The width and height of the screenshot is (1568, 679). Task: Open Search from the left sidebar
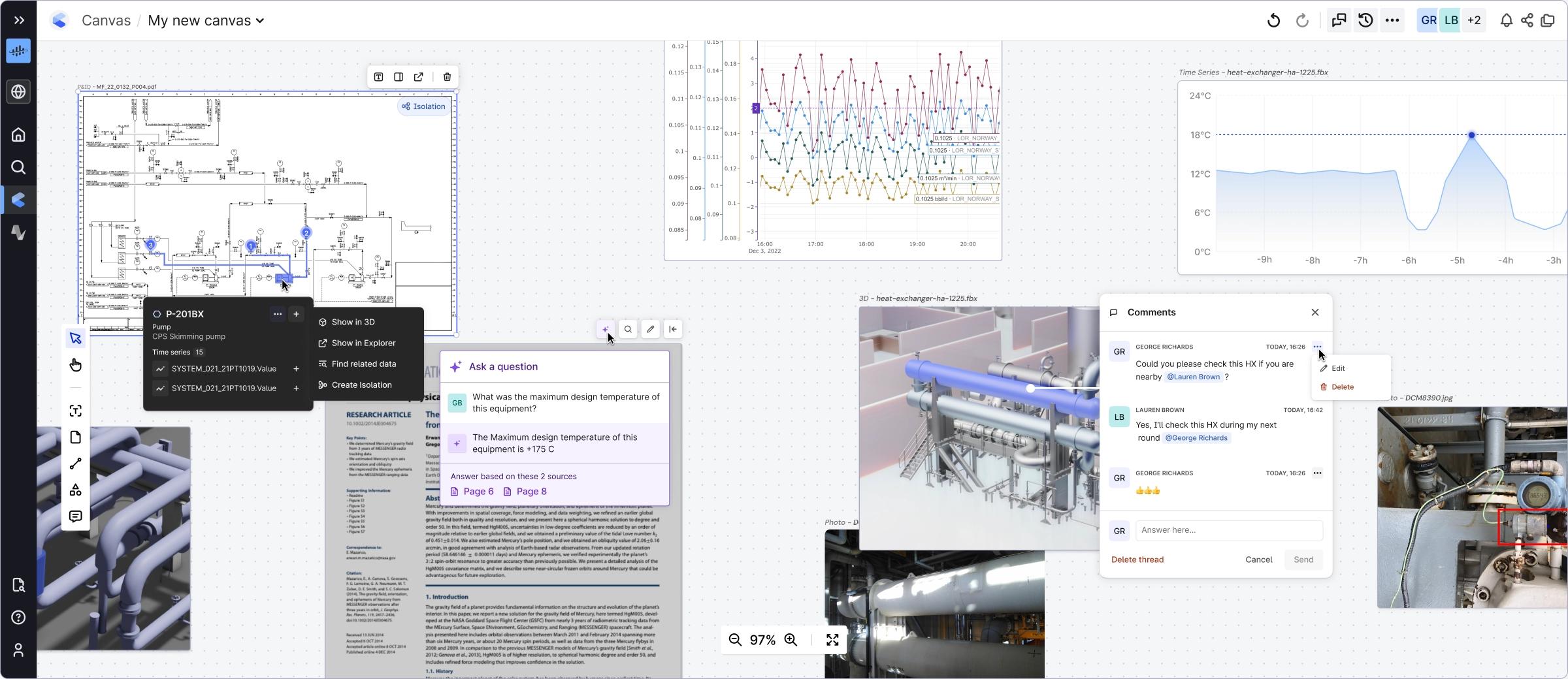coord(18,168)
